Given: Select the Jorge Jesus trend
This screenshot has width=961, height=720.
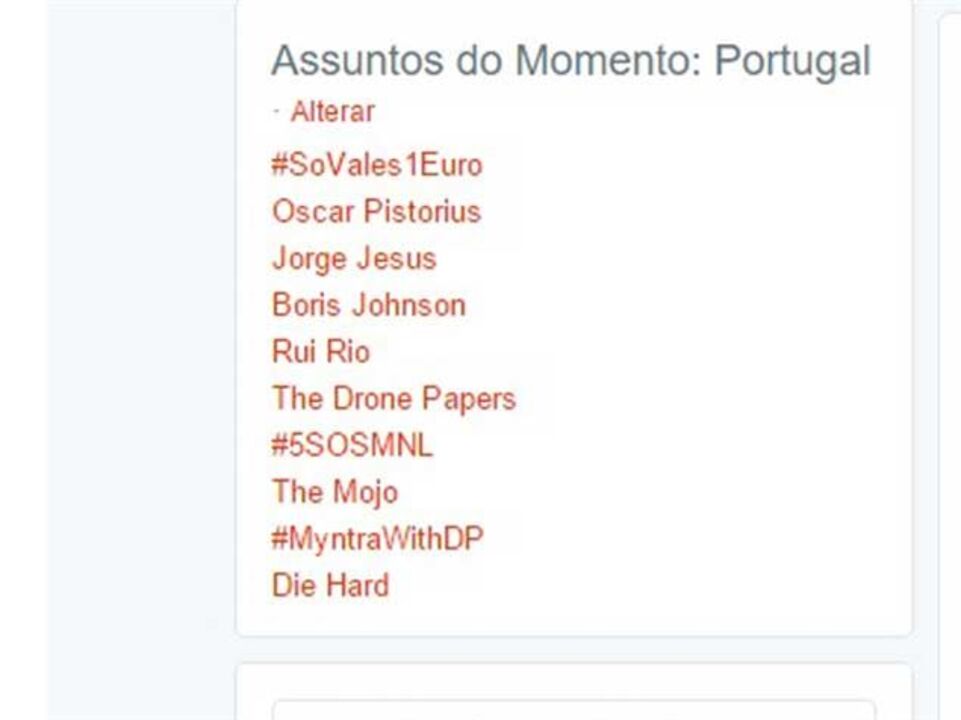Looking at the screenshot, I should pyautogui.click(x=354, y=259).
